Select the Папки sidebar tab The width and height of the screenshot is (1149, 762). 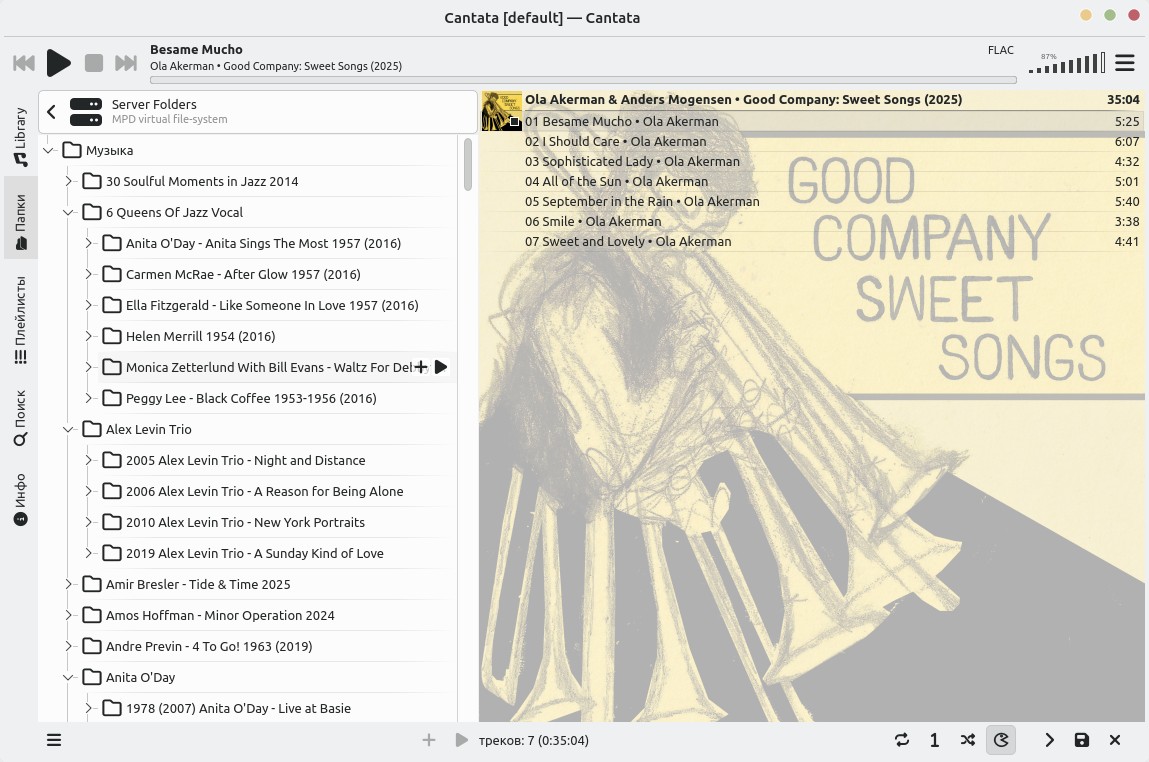coord(21,218)
